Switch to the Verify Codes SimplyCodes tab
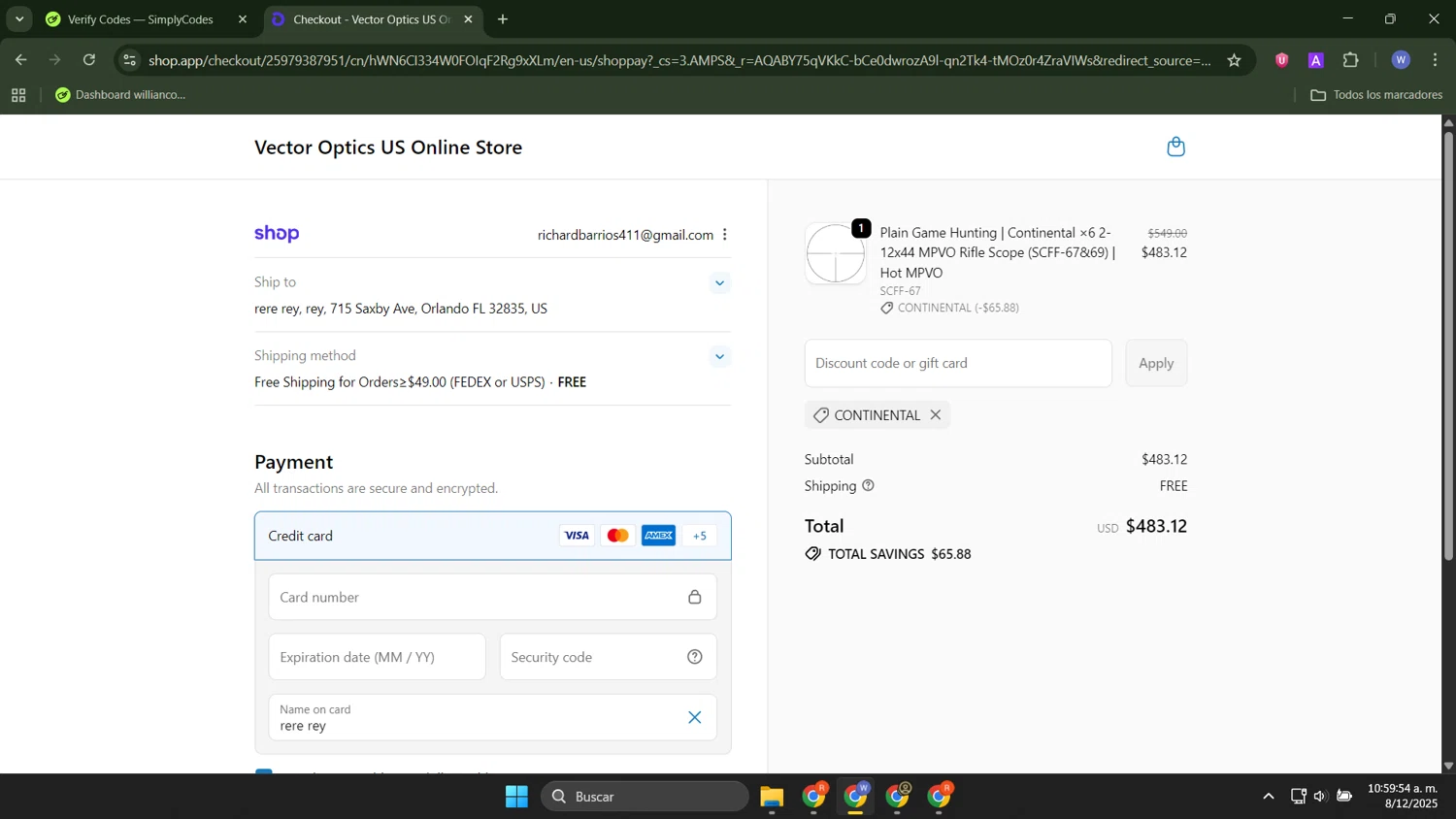Image resolution: width=1456 pixels, height=819 pixels. pyautogui.click(x=141, y=19)
